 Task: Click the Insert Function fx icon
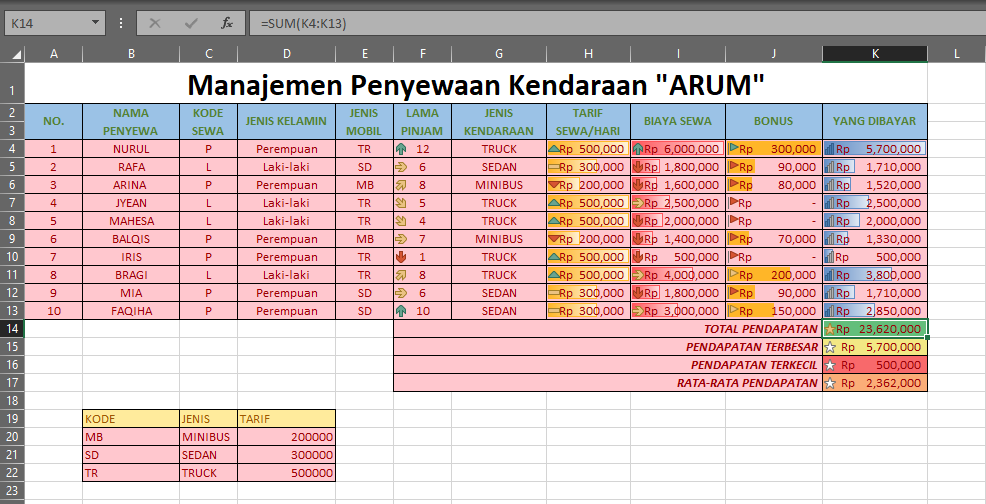pyautogui.click(x=227, y=23)
